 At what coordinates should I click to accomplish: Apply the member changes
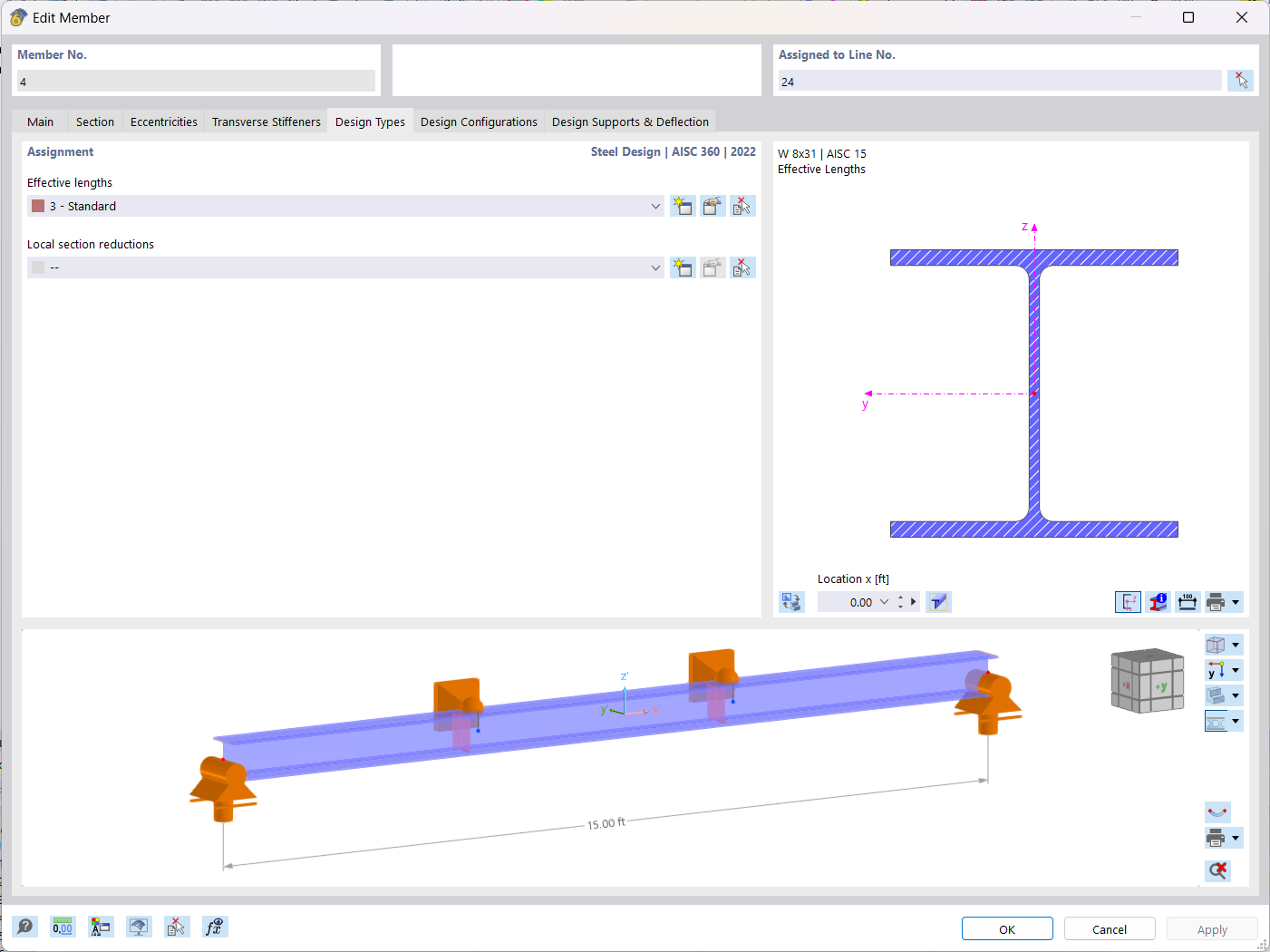(x=1212, y=928)
